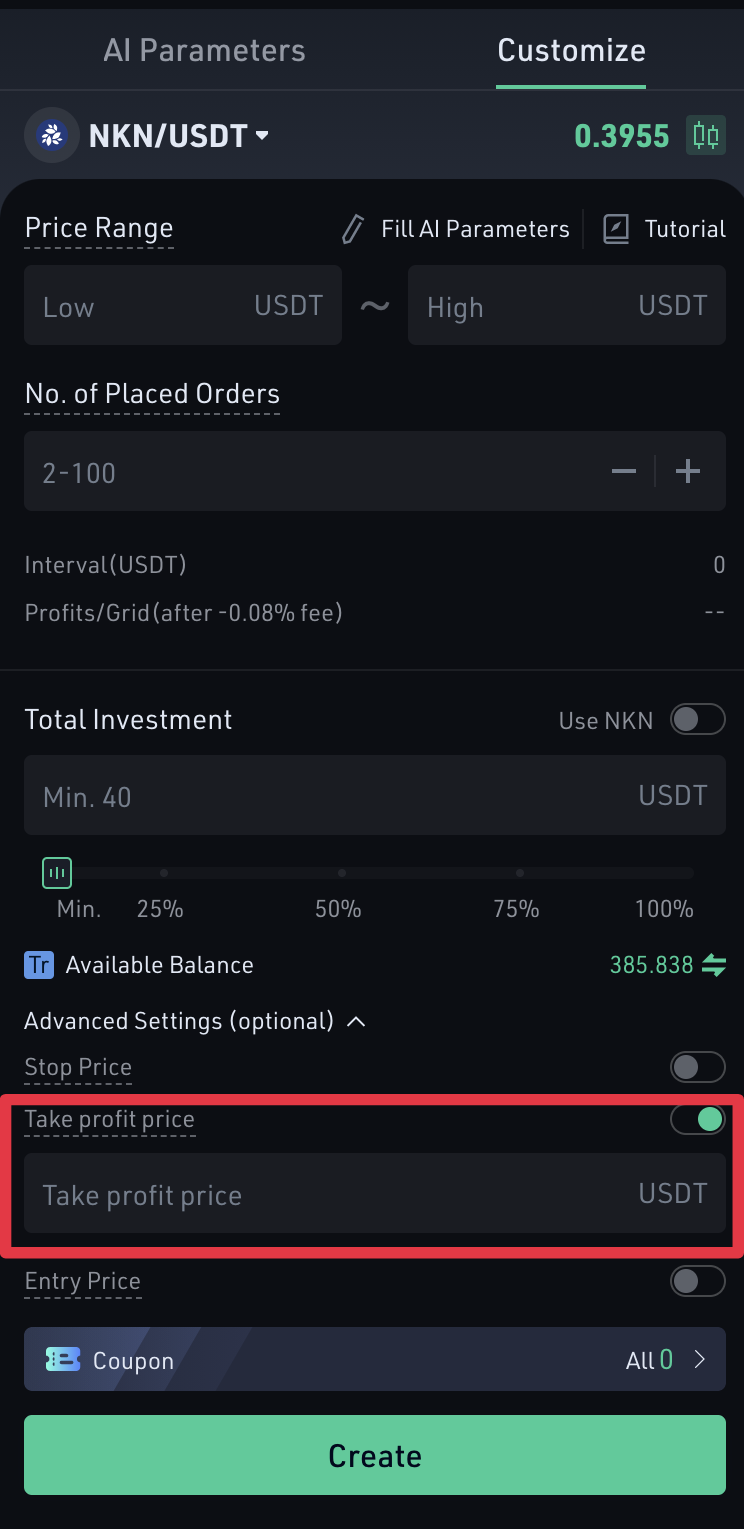Click the pencil Fill AI Parameters icon

pos(352,229)
